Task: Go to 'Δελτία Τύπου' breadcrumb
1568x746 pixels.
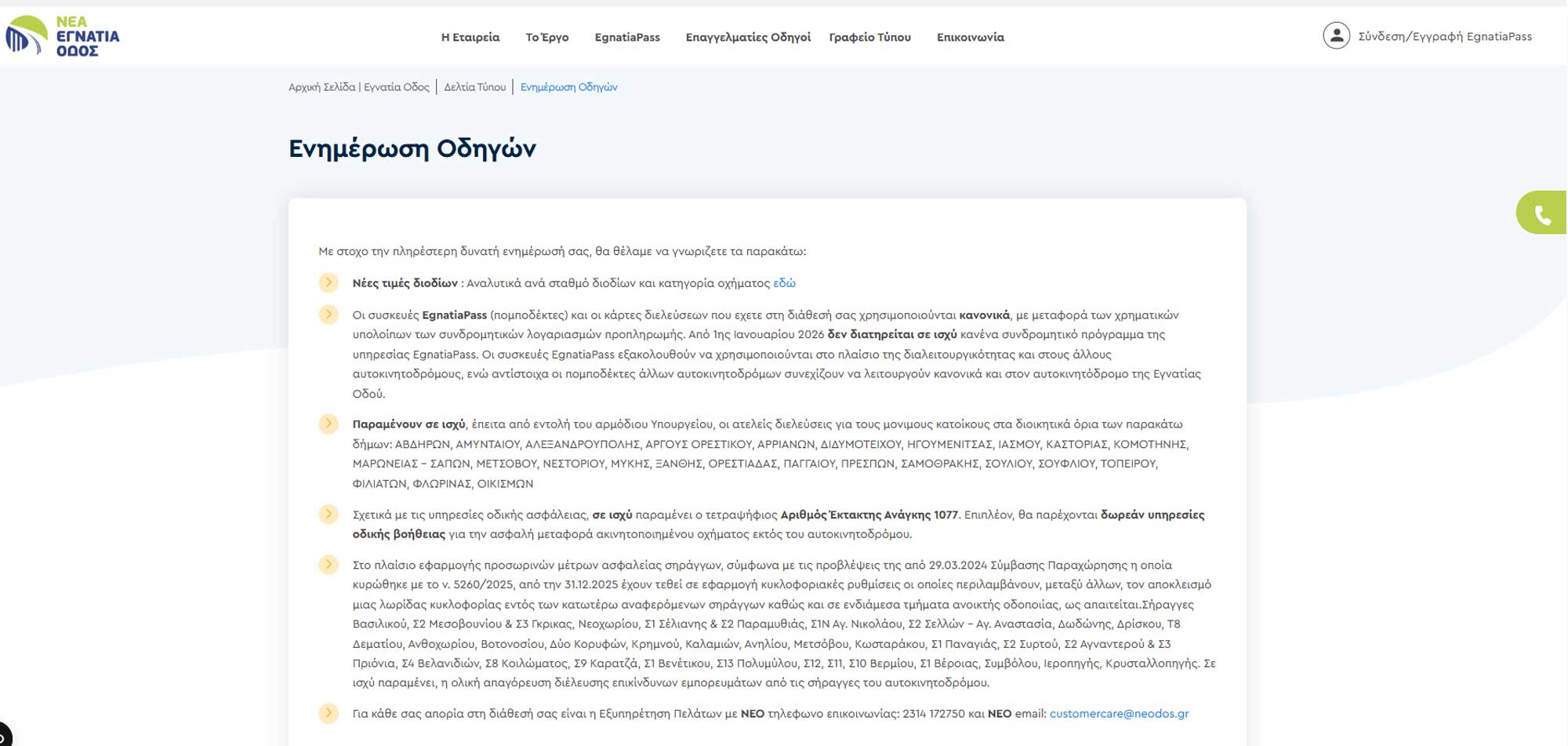Action: coord(475,87)
